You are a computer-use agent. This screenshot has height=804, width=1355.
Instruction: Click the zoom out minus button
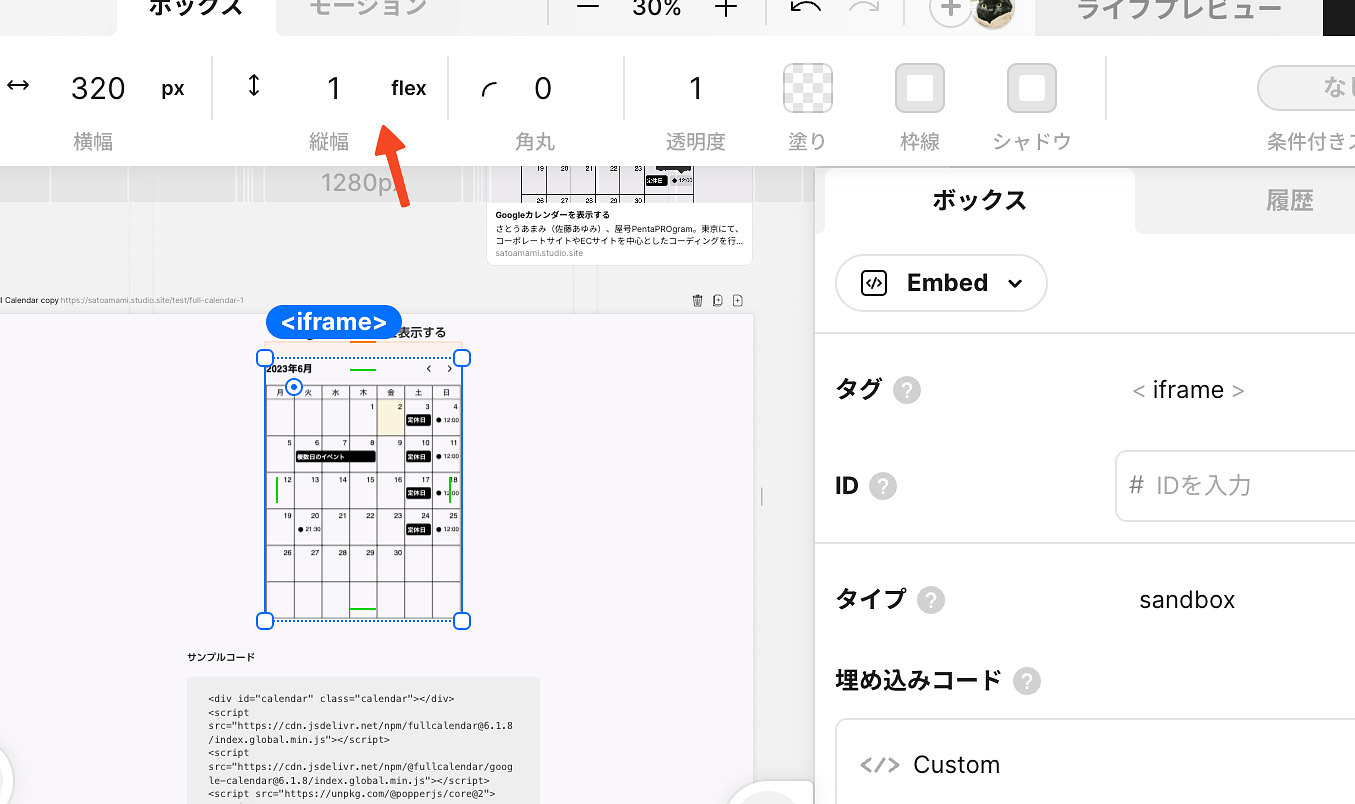point(588,8)
